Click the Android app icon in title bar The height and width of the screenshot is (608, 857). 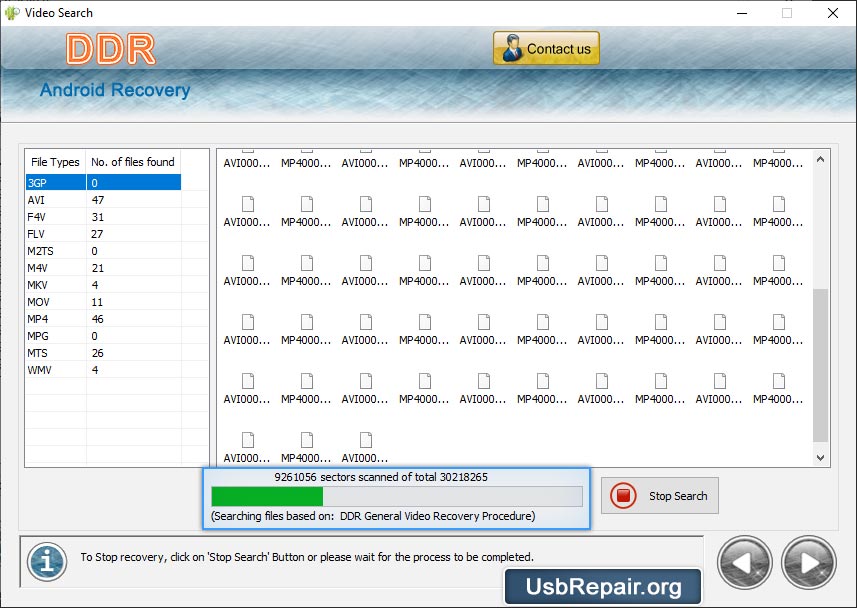pos(12,13)
